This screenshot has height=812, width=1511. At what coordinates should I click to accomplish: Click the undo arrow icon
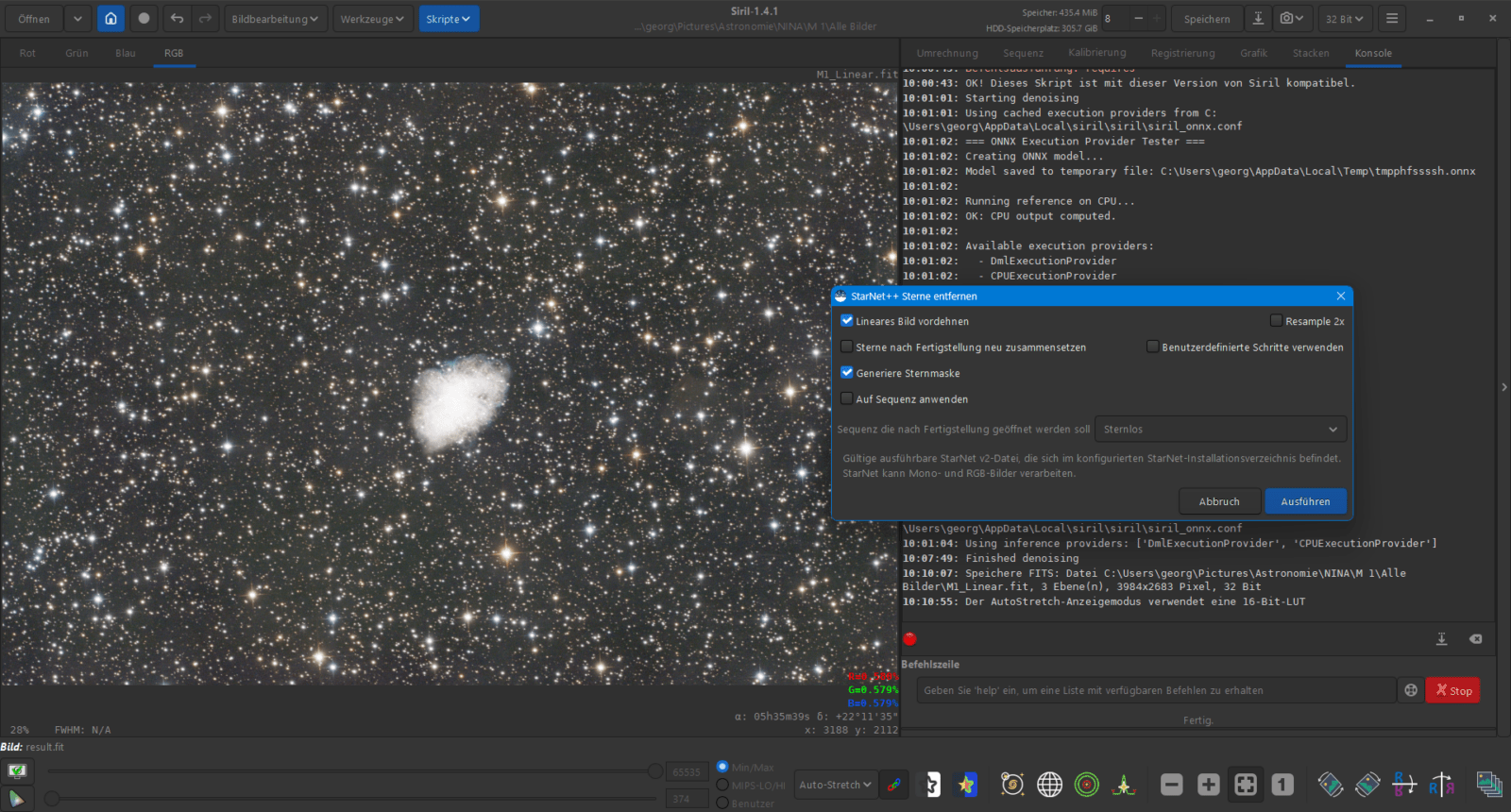tap(177, 19)
